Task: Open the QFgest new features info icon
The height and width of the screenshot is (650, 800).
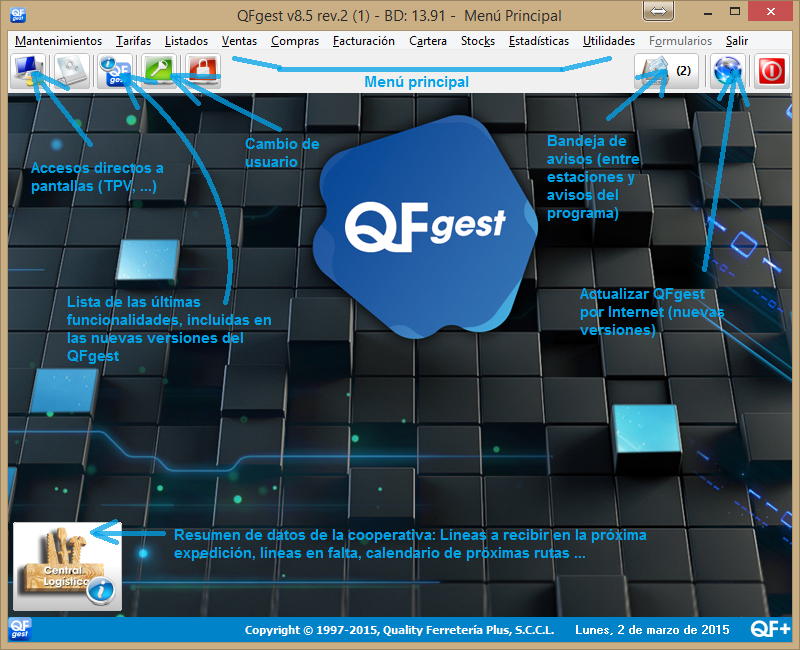Action: coord(116,71)
